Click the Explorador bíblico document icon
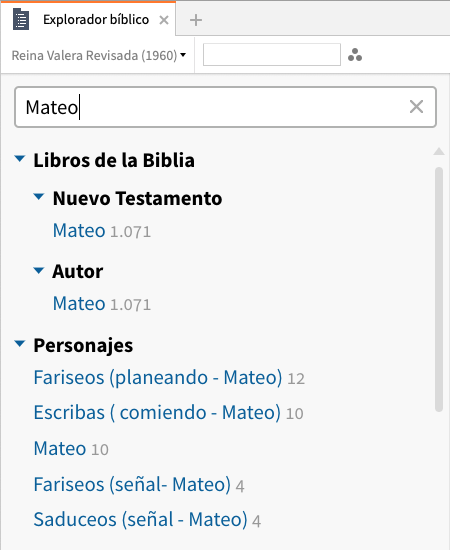Viewport: 450px width, 550px height. 21,20
